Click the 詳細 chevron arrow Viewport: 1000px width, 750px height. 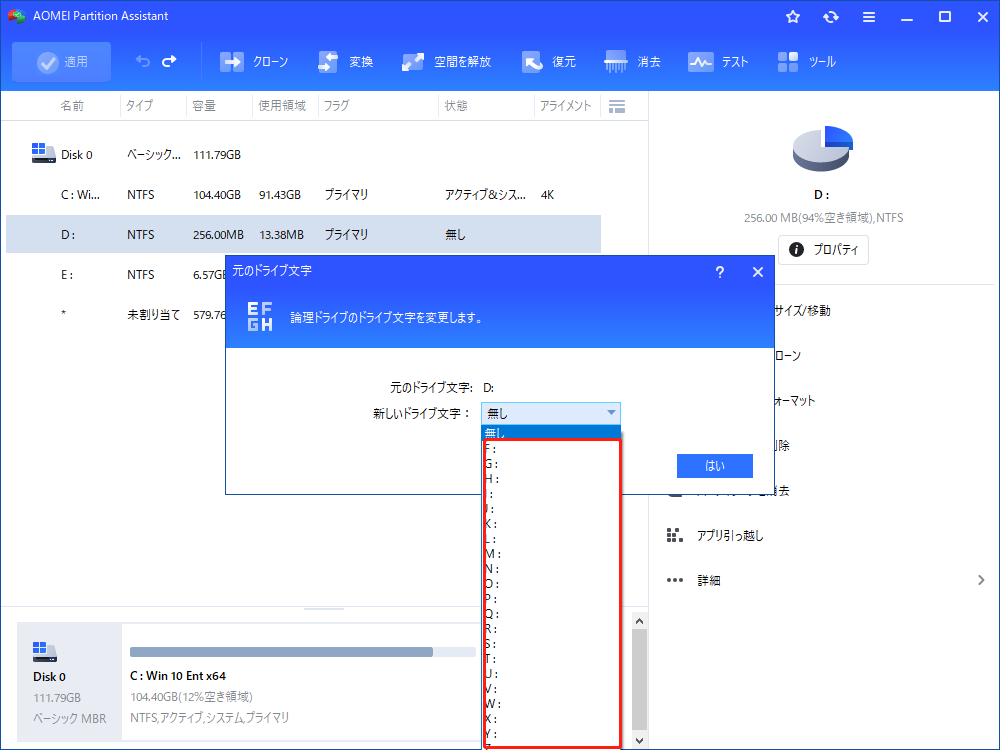[981, 580]
